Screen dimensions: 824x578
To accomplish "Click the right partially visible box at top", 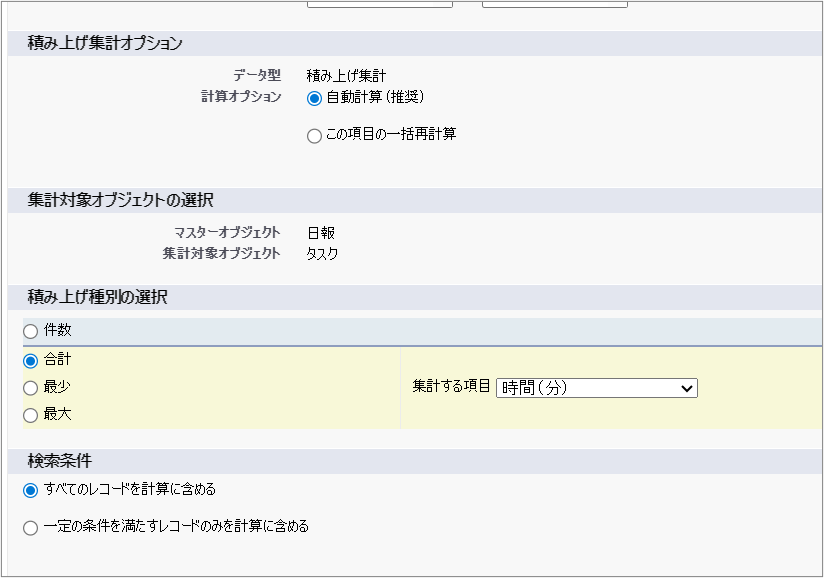I will point(554,4).
